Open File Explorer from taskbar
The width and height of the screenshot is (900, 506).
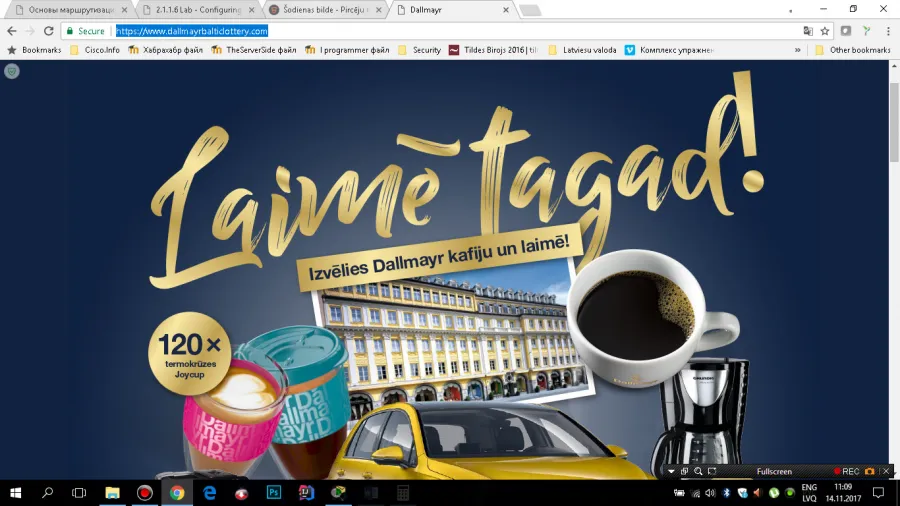coord(112,492)
